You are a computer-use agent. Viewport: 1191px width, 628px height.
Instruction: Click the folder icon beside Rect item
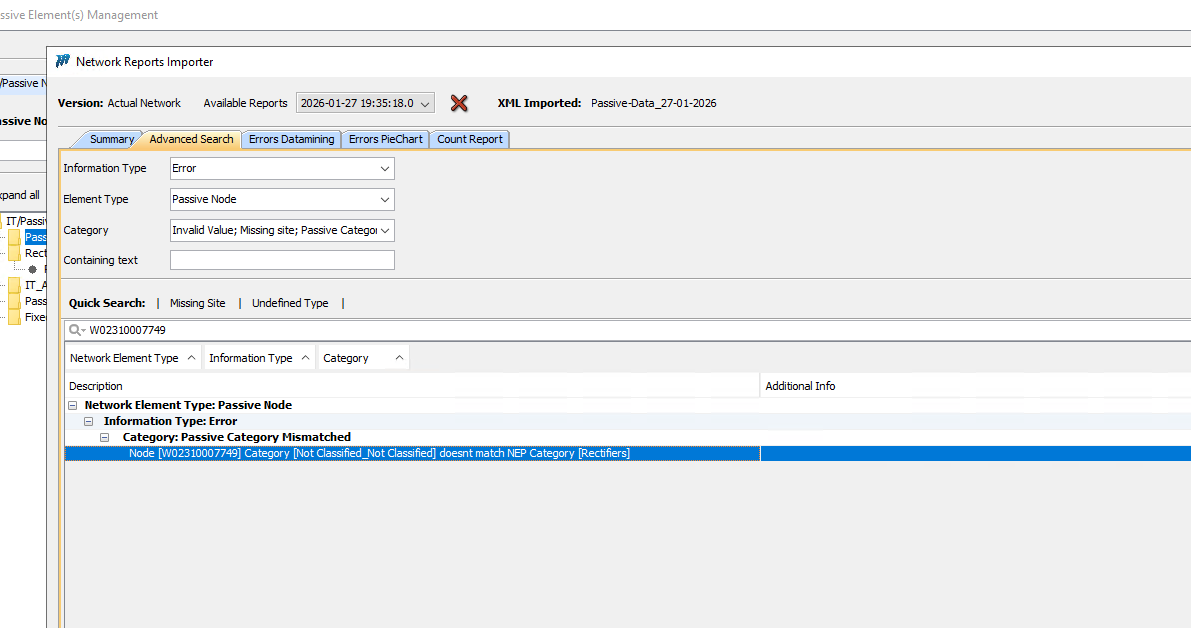pos(14,253)
